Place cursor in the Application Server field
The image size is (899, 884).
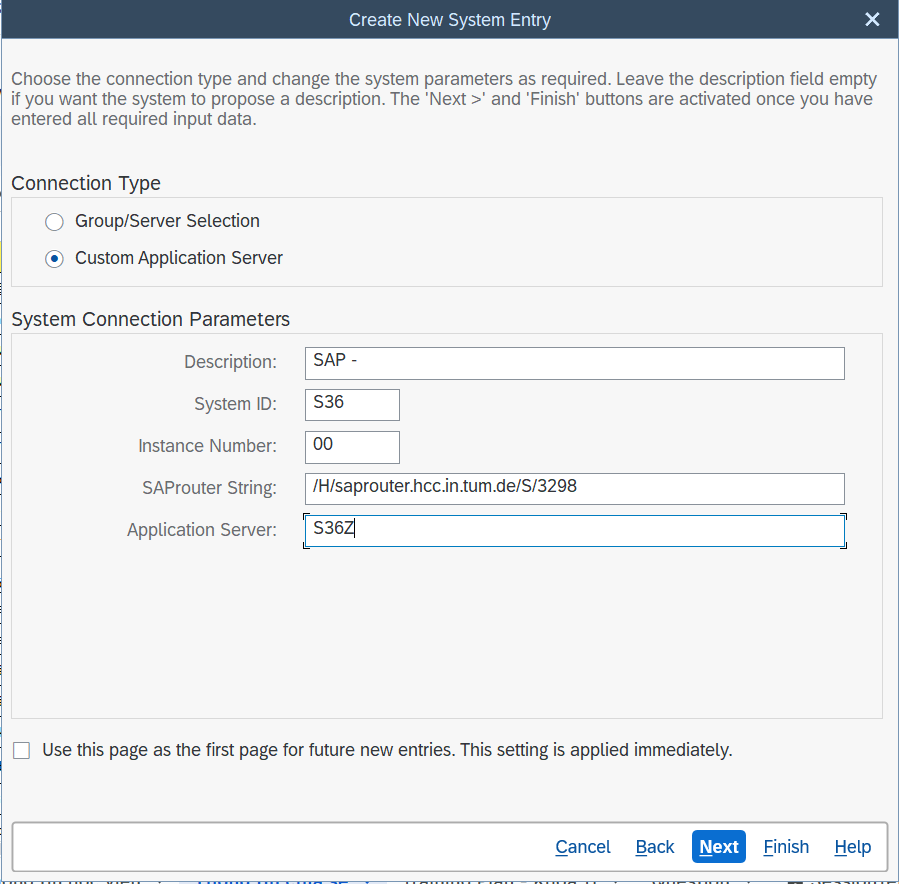coord(574,531)
